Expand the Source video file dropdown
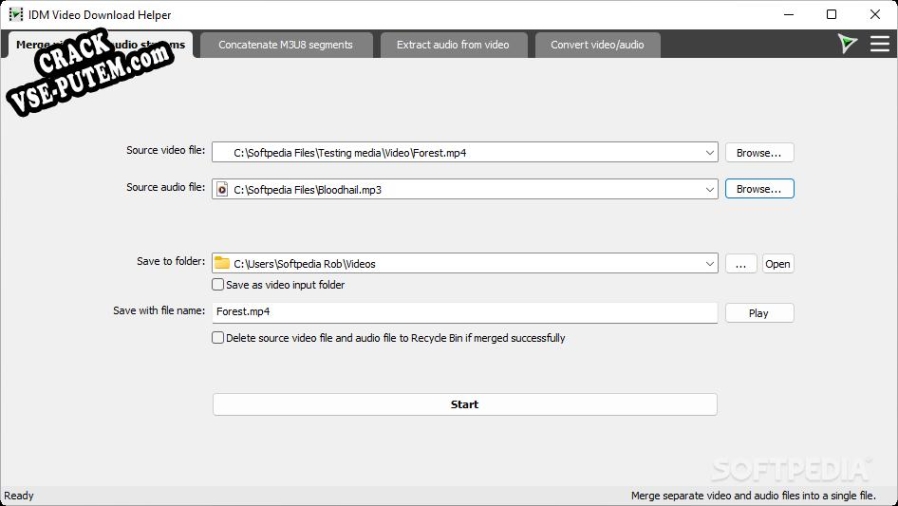898x506 pixels. pos(710,153)
